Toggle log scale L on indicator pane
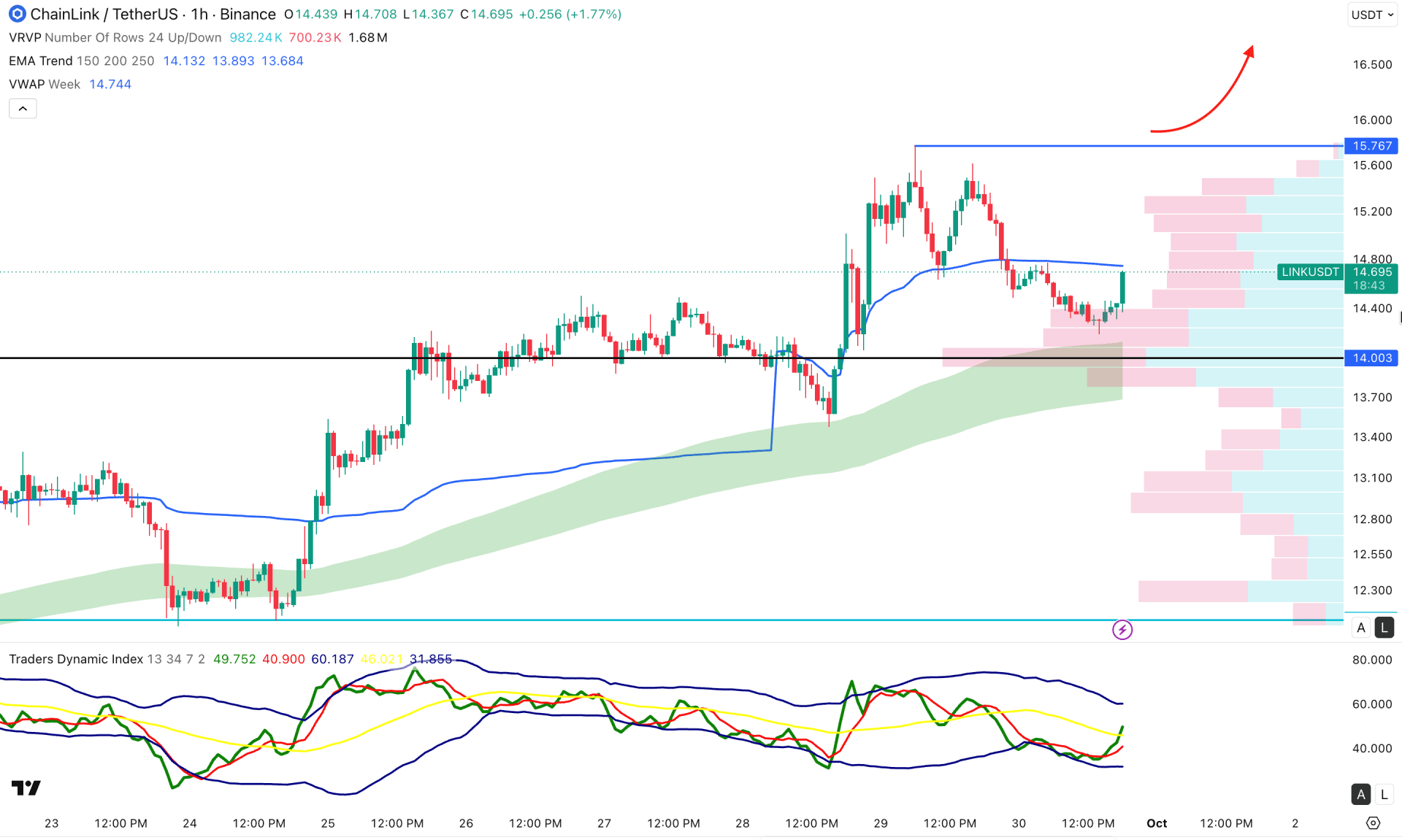The width and height of the screenshot is (1402, 840). tap(1384, 795)
